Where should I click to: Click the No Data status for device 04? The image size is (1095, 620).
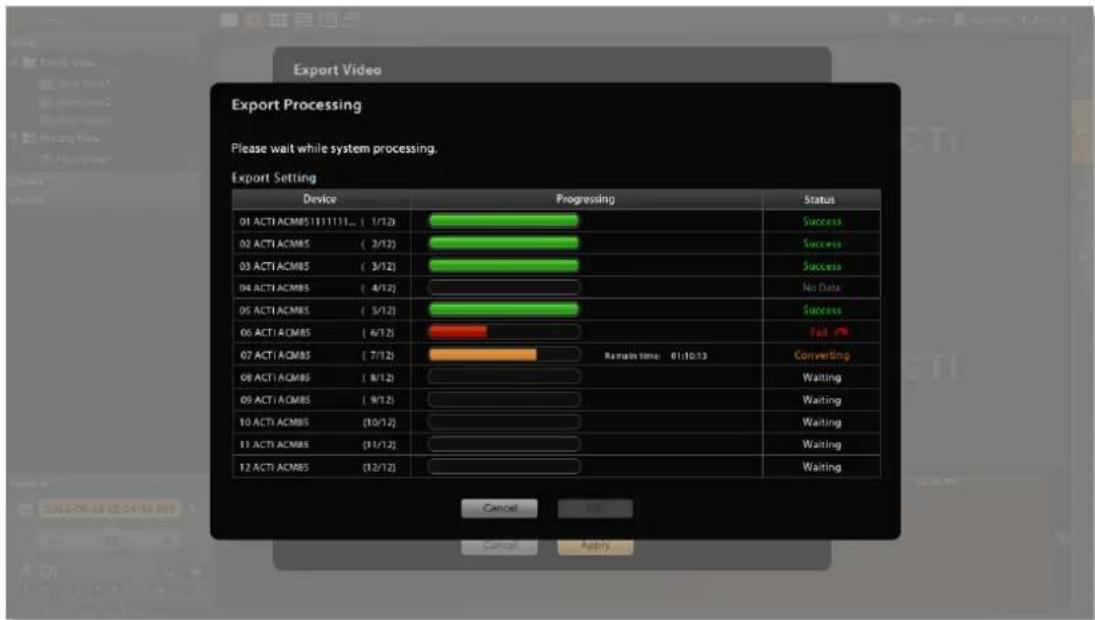pos(821,288)
